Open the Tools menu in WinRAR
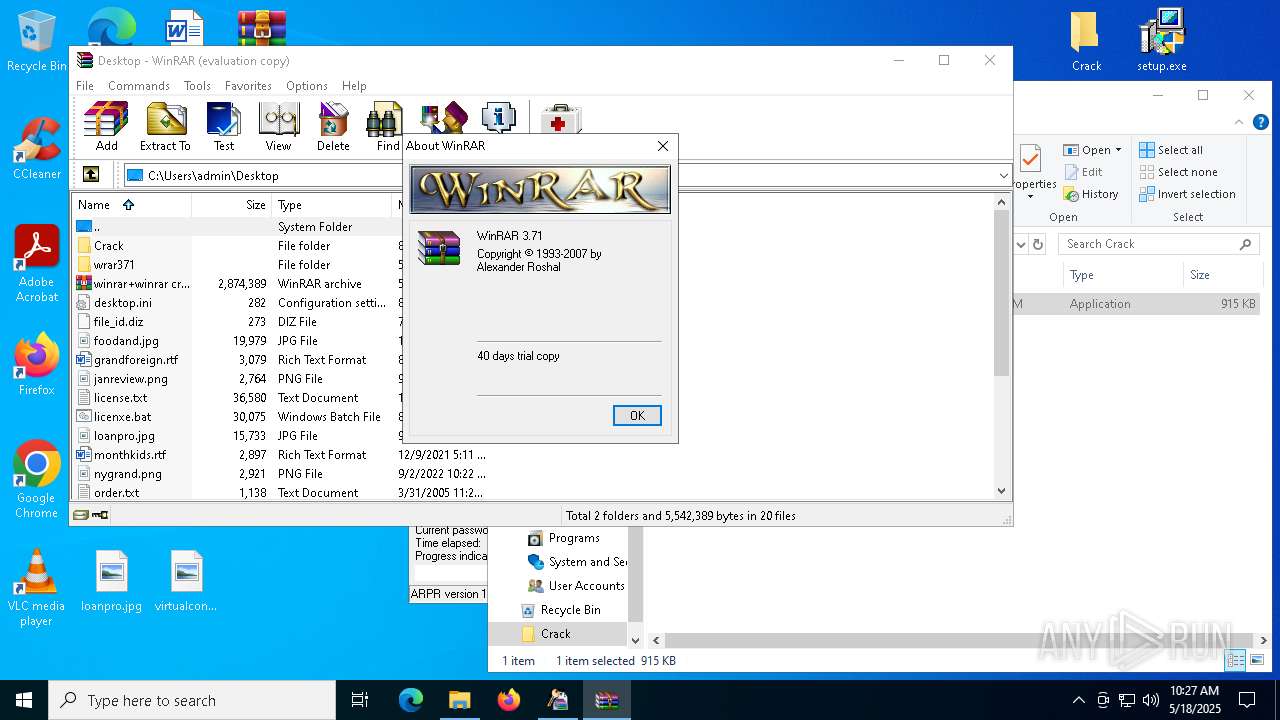Viewport: 1280px width, 720px height. click(x=197, y=86)
